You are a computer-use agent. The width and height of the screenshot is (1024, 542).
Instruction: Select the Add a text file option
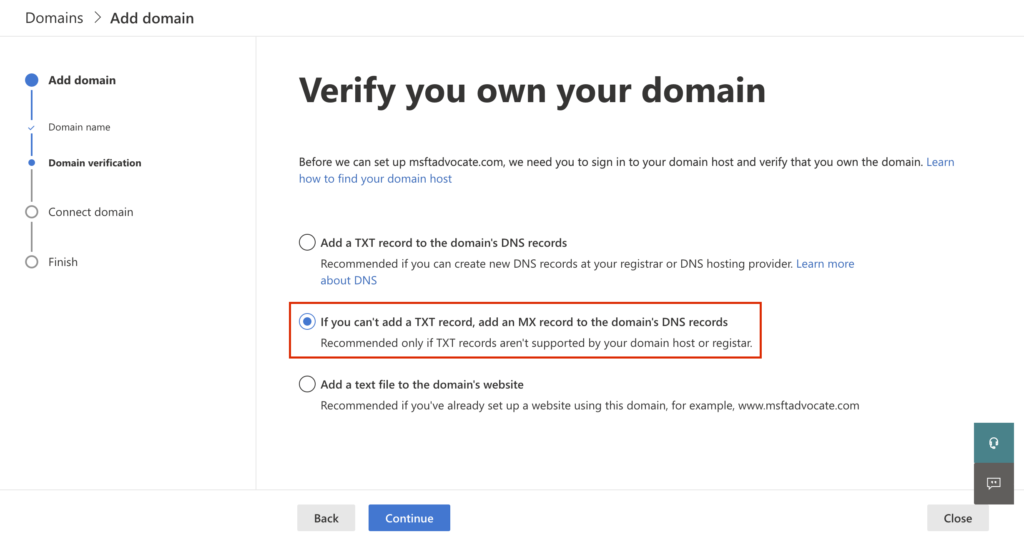tap(307, 384)
